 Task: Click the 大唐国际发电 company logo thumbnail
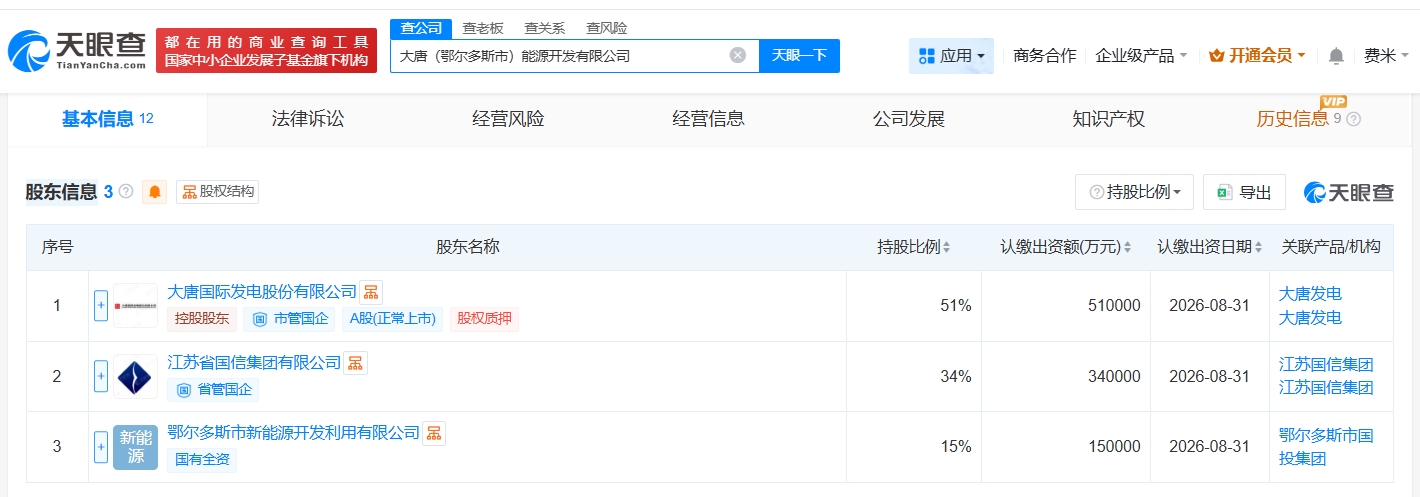coord(135,305)
